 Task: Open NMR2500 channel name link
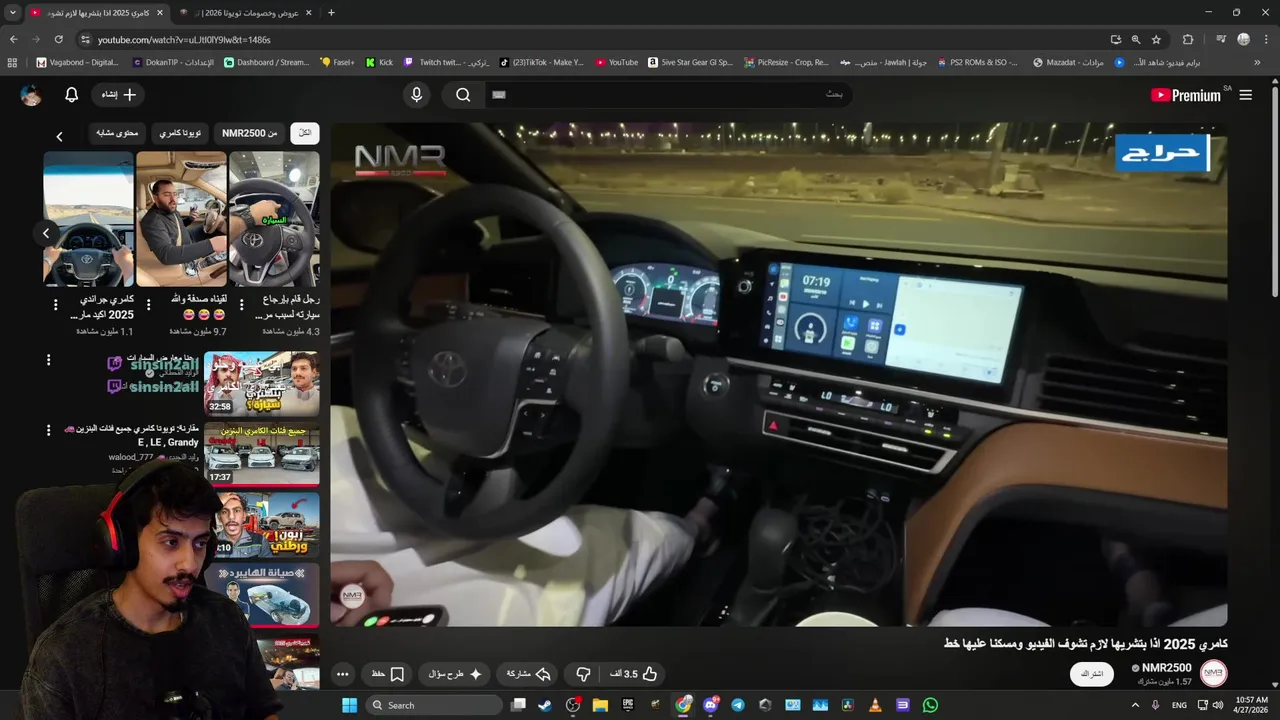coord(1166,668)
